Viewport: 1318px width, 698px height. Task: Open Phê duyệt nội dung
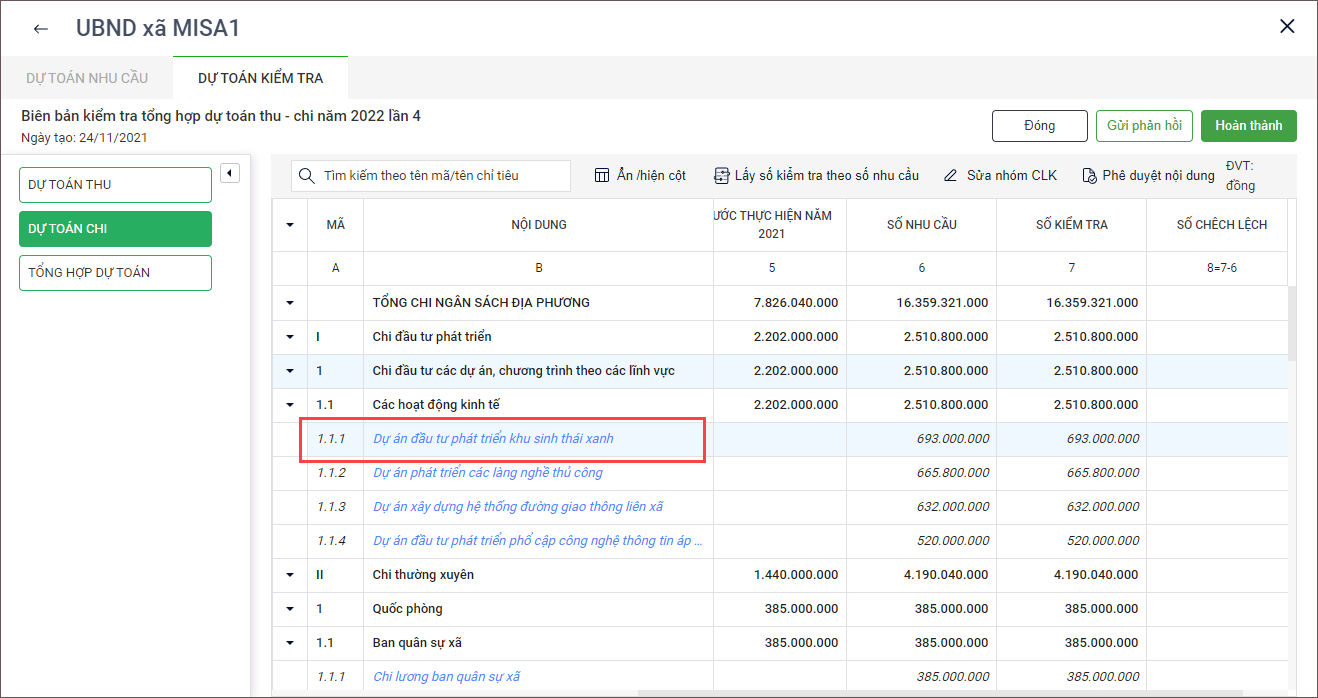click(x=1148, y=175)
